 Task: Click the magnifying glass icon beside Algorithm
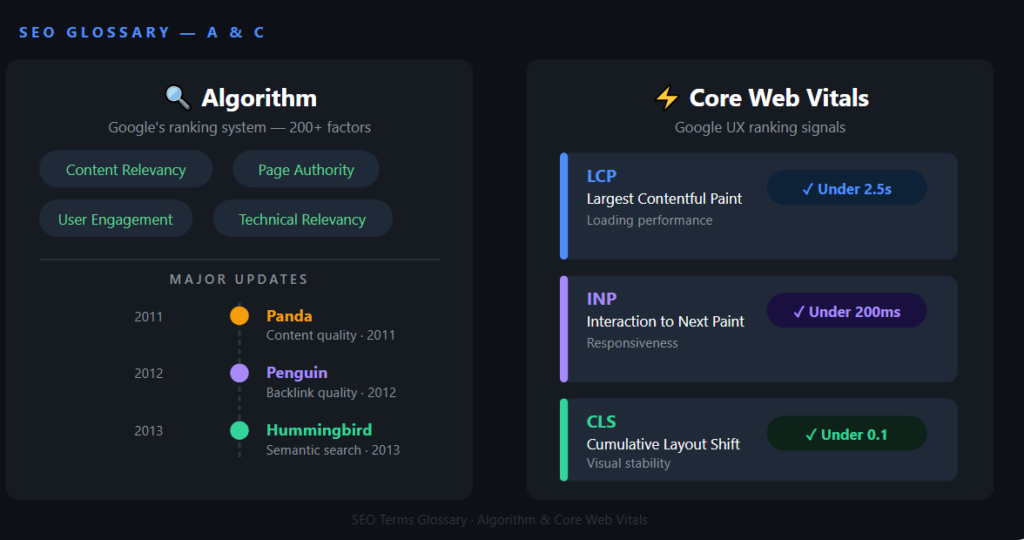178,98
